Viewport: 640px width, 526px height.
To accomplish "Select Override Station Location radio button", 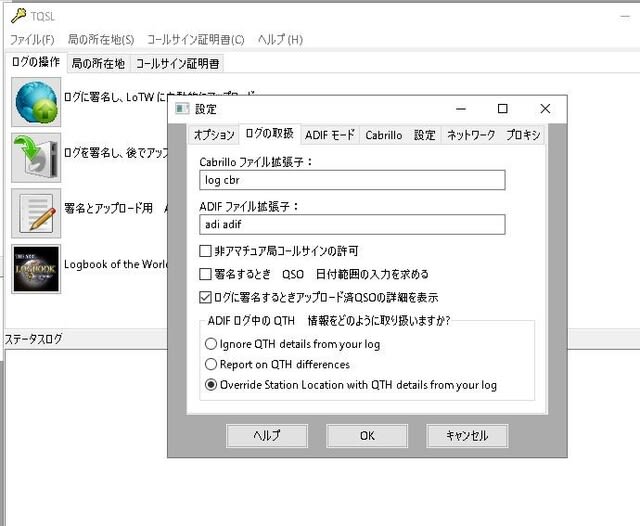I will click(x=211, y=385).
